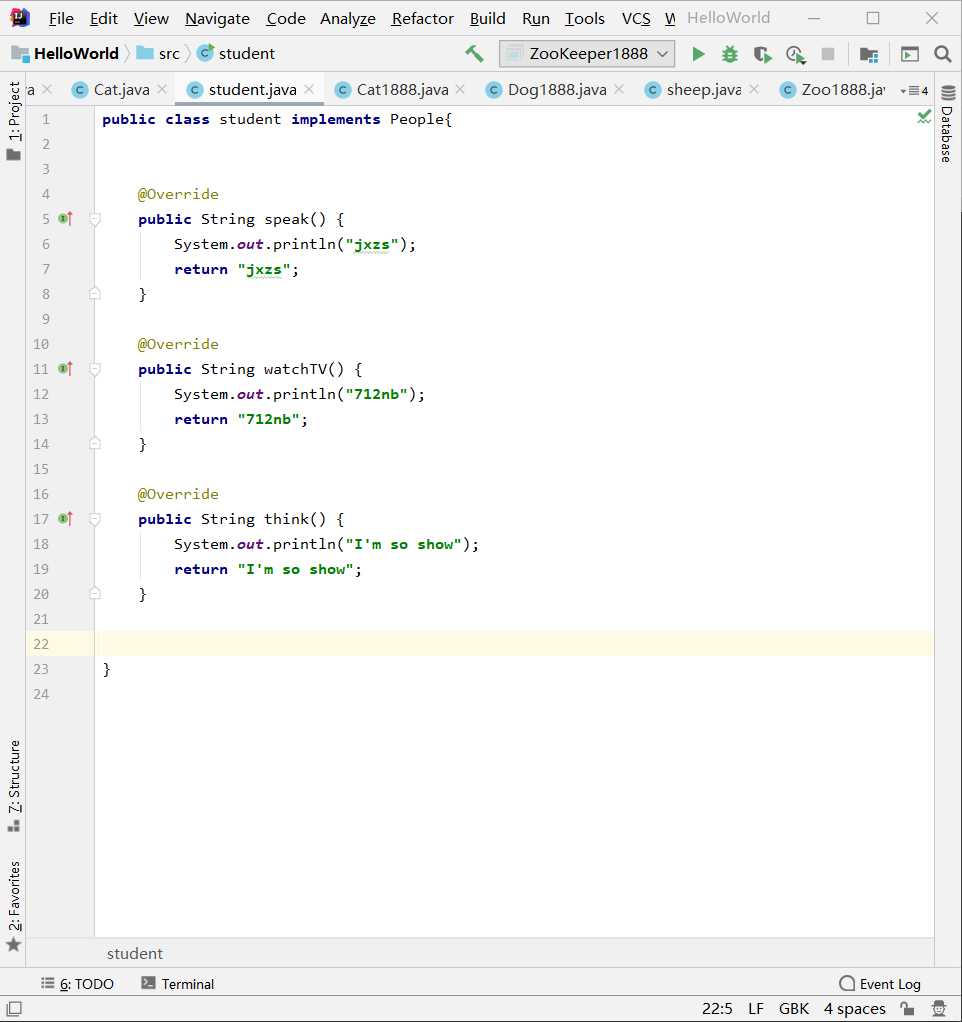
Task: Close the Cat.java tab
Action: pyautogui.click(x=162, y=89)
